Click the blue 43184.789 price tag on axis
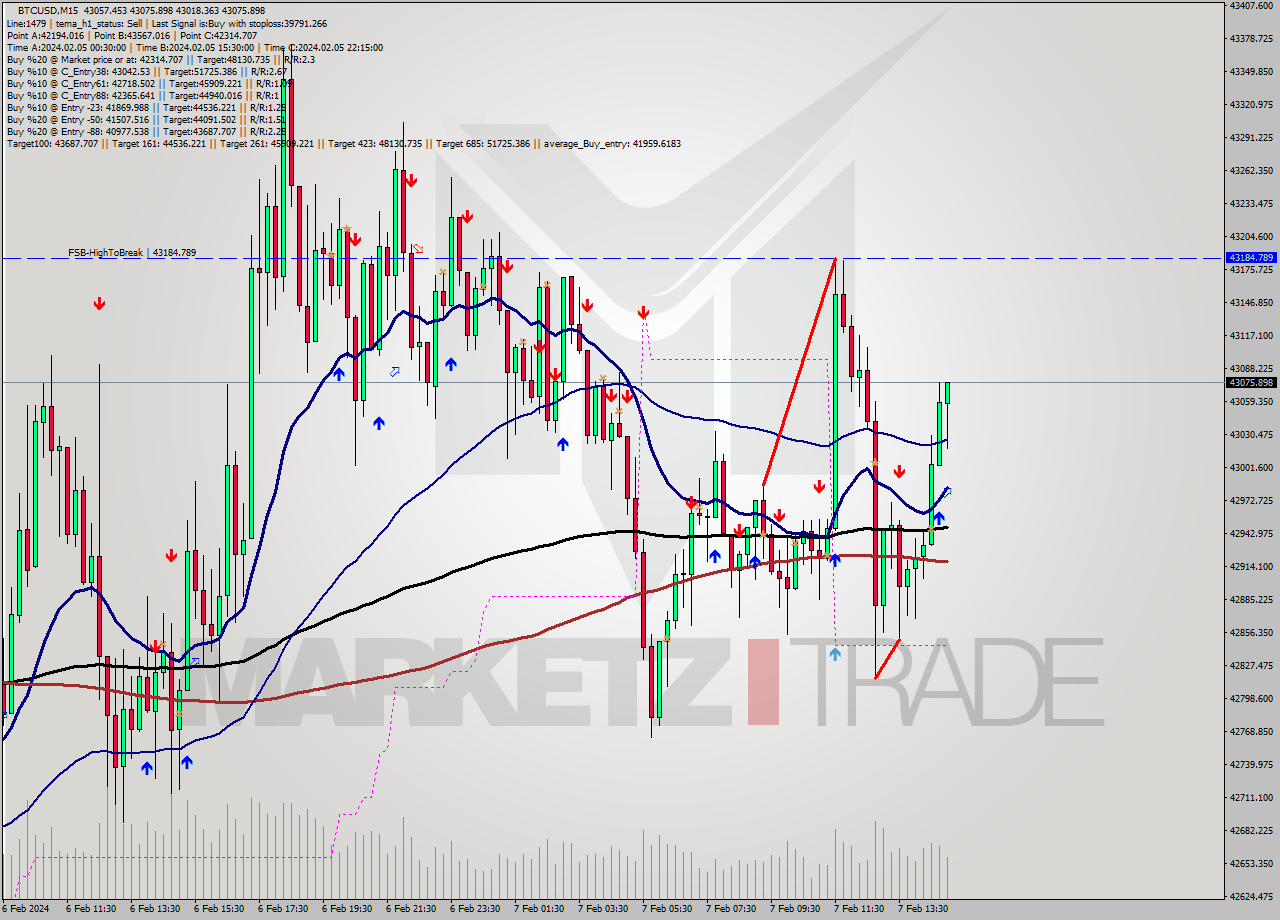Image resolution: width=1280 pixels, height=920 pixels. (x=1250, y=258)
